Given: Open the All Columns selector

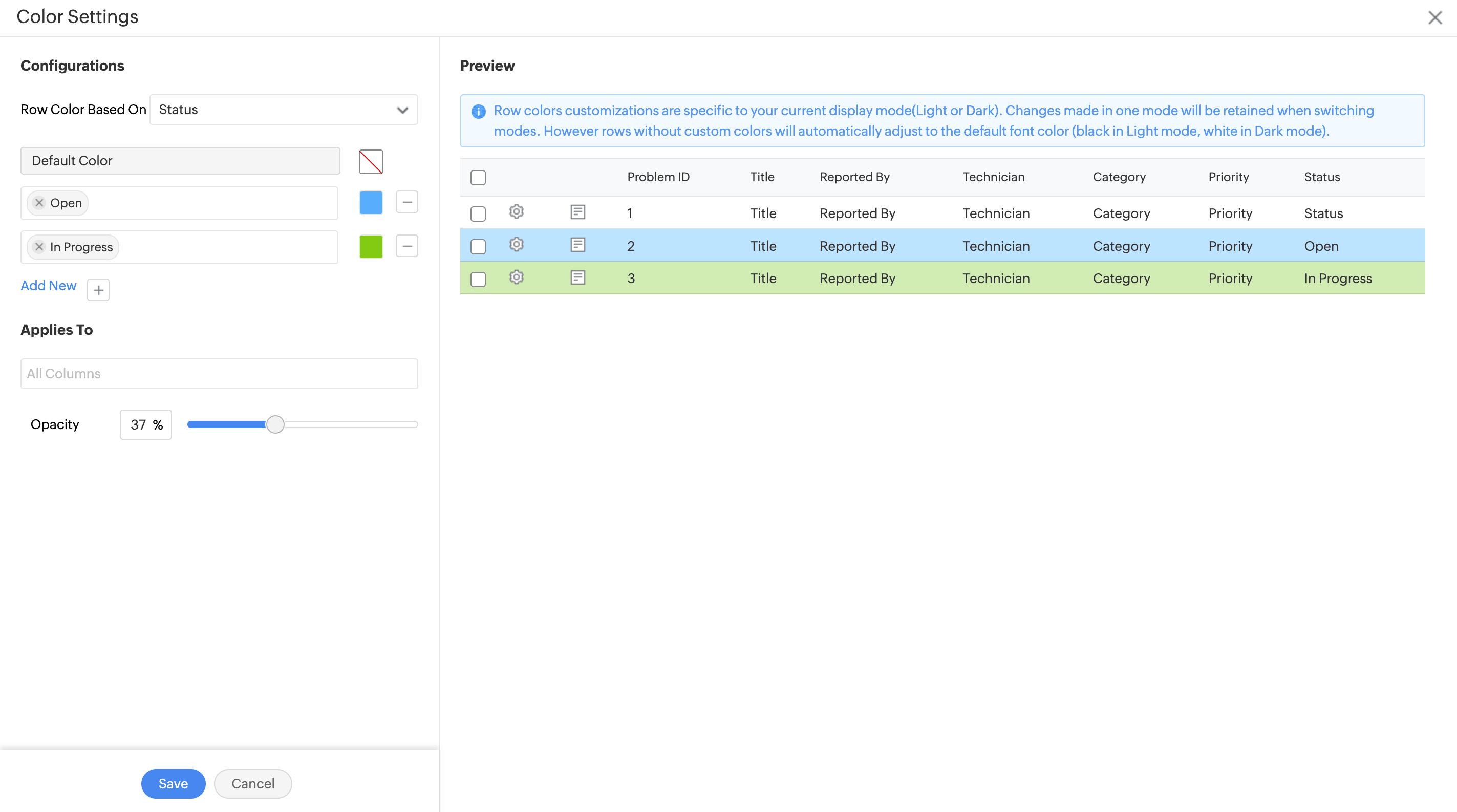Looking at the screenshot, I should pos(219,374).
